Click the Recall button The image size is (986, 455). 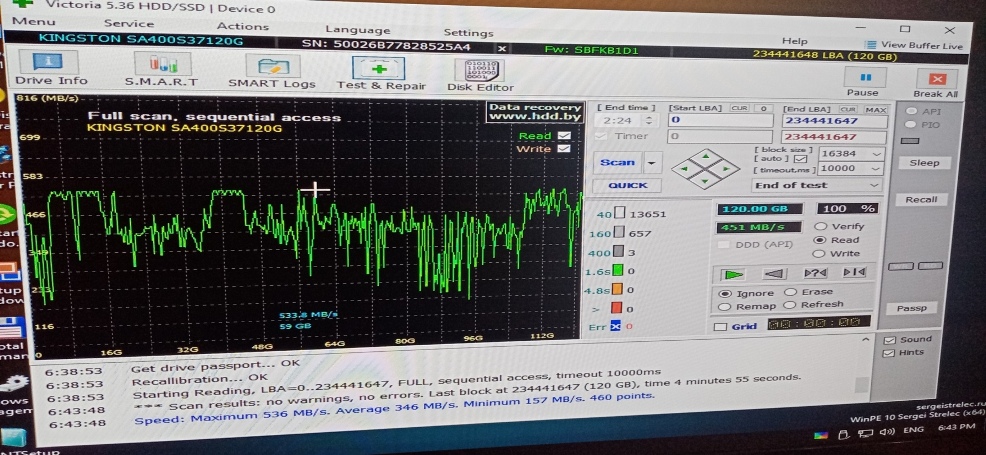coord(921,200)
